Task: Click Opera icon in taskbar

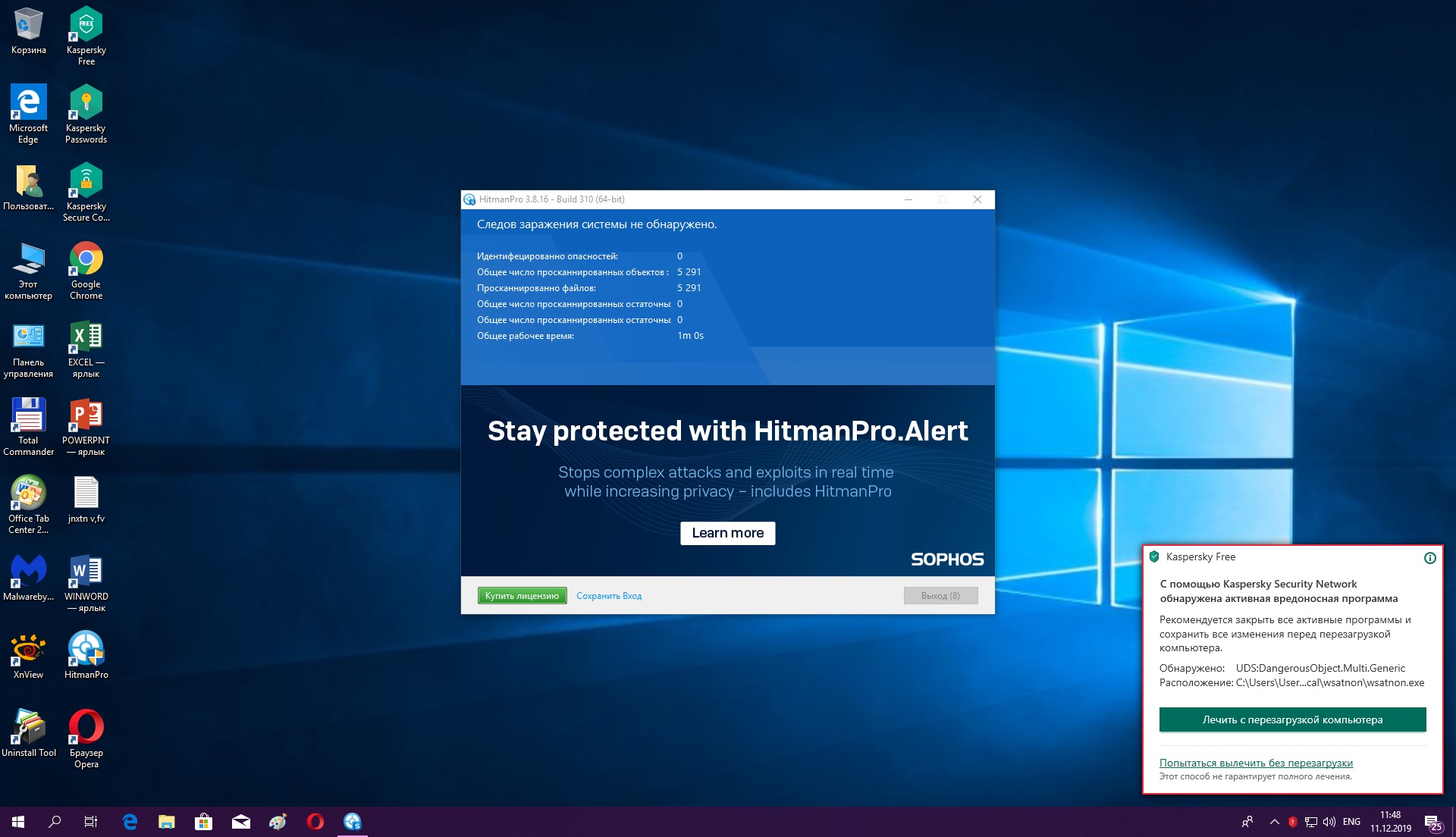Action: (x=315, y=821)
